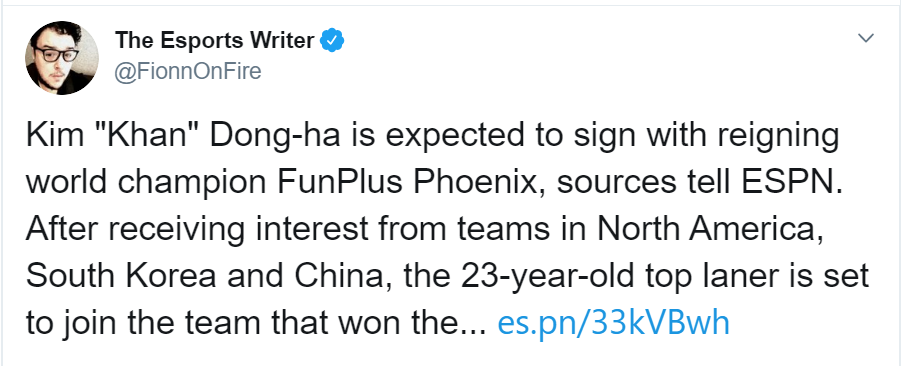Viewport: 901px width, 366px height.
Task: Click The Esports Writer display name
Action: pyautogui.click(x=214, y=40)
